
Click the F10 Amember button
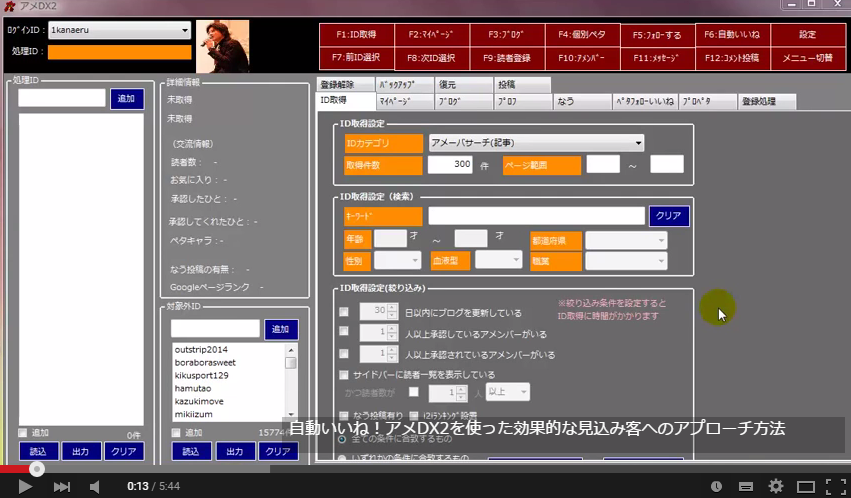[582, 58]
